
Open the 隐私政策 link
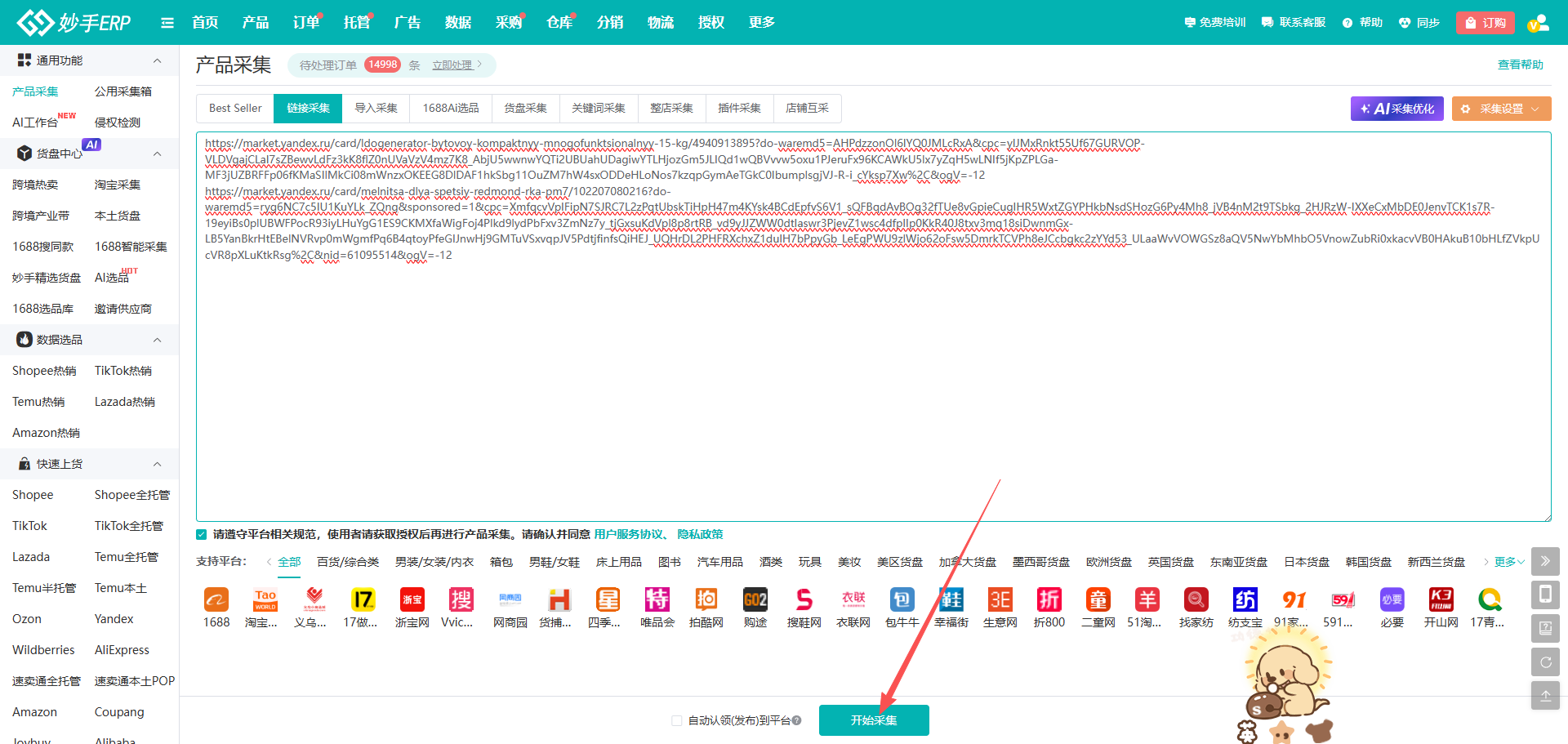[x=701, y=535]
